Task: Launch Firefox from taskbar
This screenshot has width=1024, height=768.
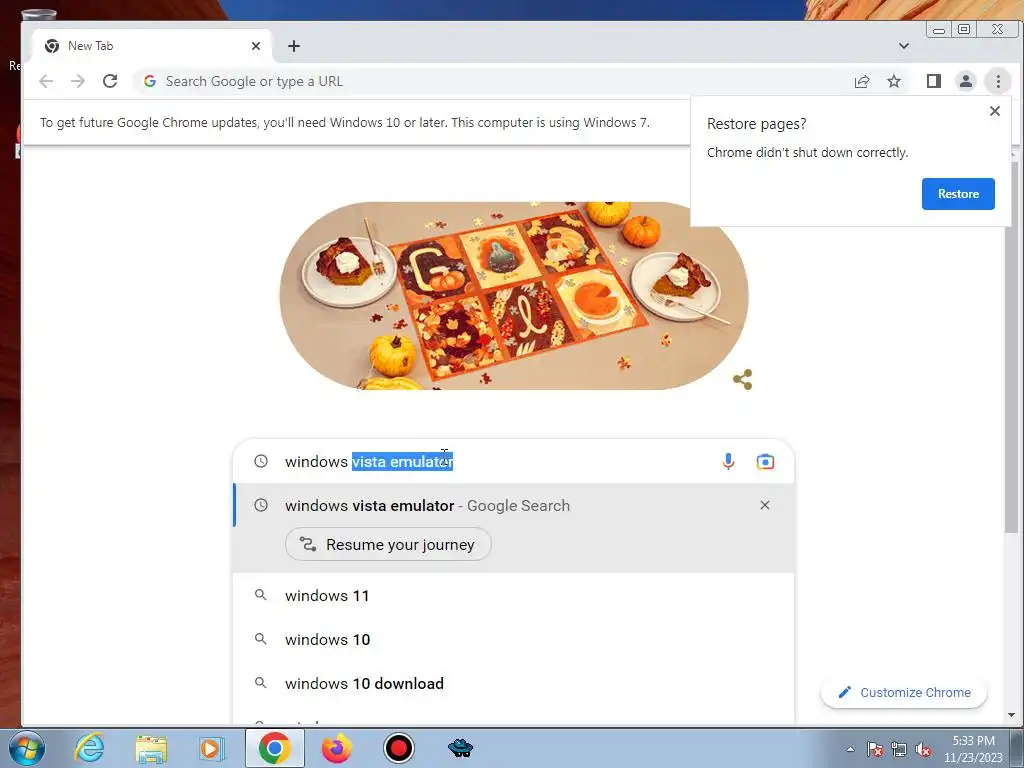Action: 336,748
